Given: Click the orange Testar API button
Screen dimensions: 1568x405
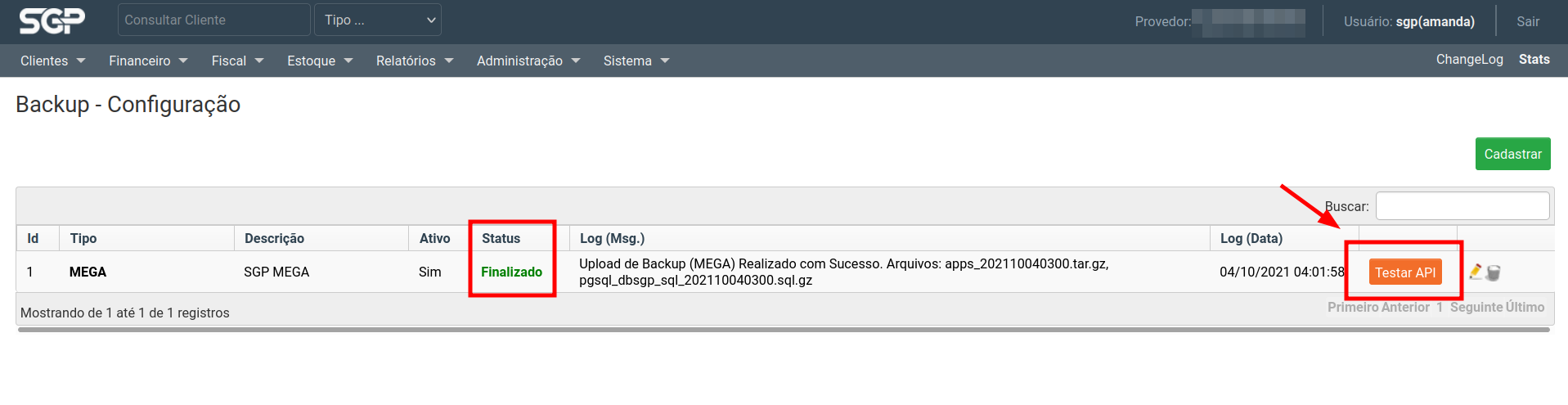Looking at the screenshot, I should click(1404, 272).
